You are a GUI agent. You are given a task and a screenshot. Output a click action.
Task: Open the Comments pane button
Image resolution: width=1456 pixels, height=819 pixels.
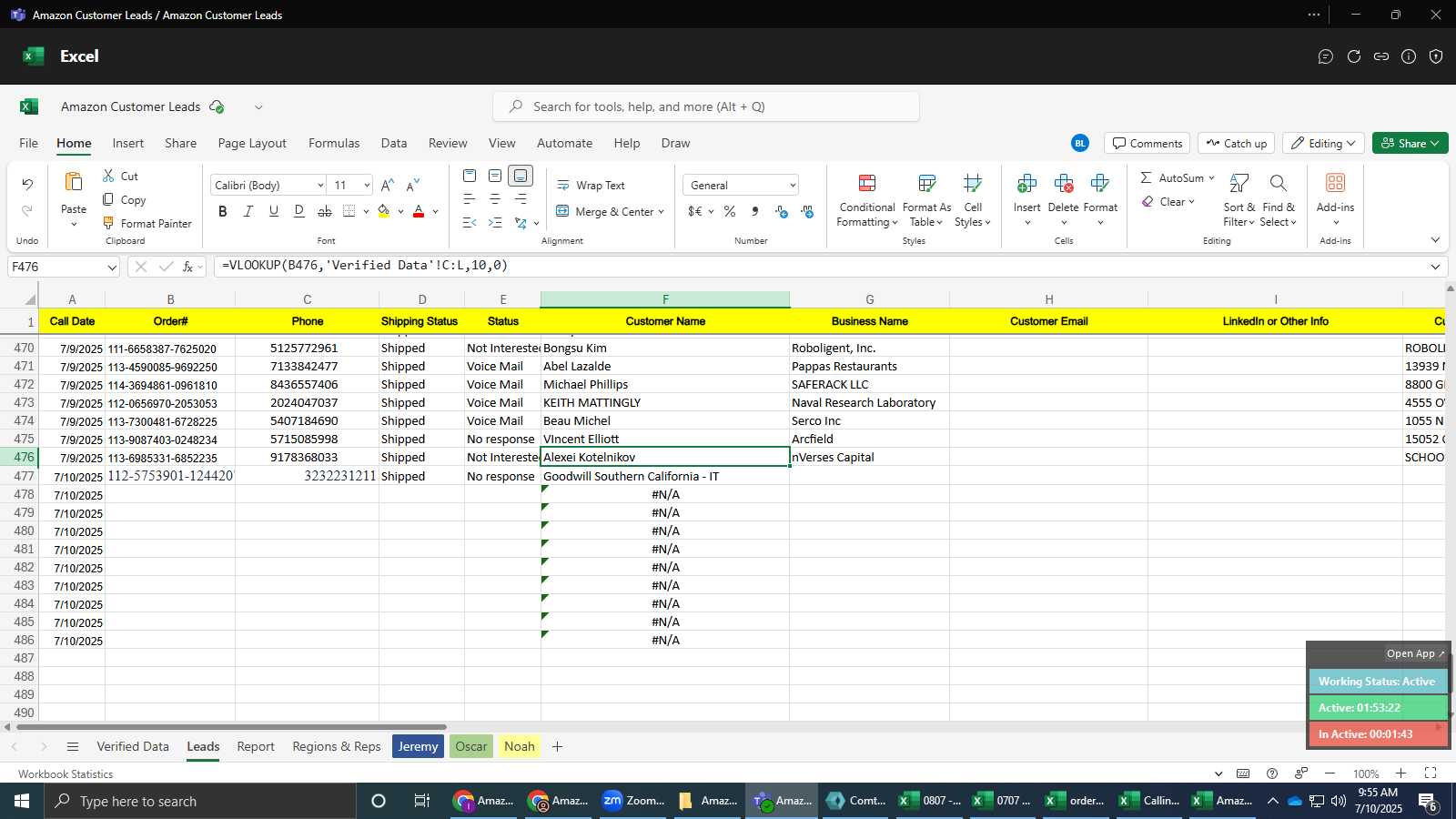pyautogui.click(x=1147, y=143)
